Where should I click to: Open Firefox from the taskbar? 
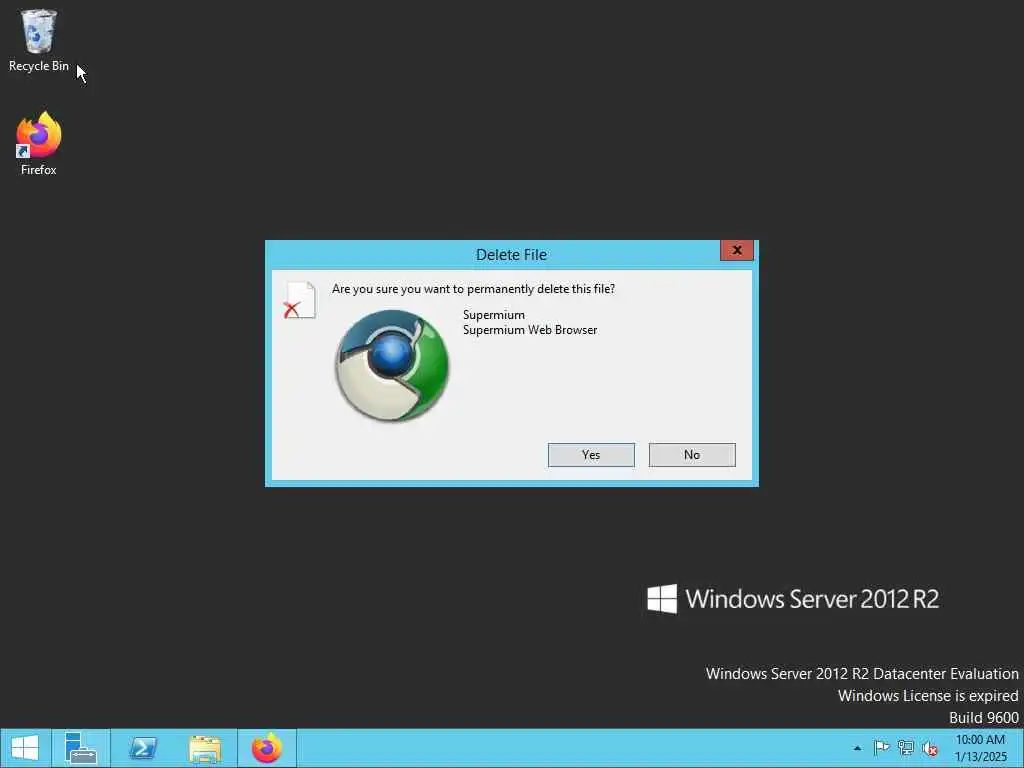(x=266, y=748)
